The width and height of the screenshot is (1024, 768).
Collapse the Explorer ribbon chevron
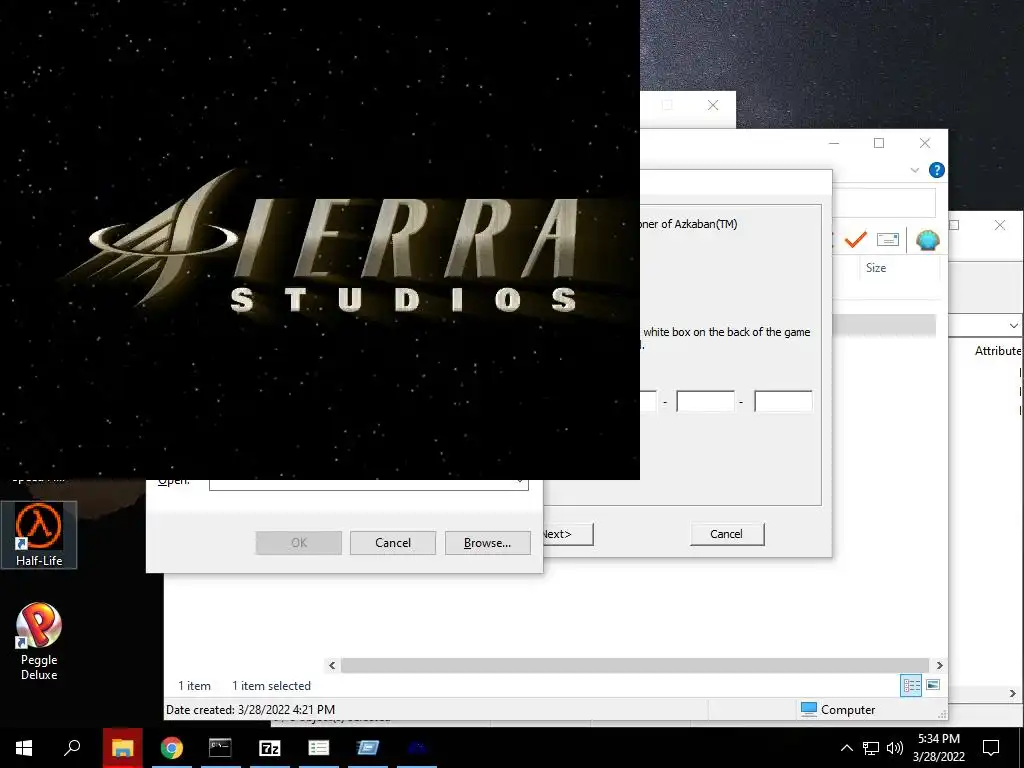(x=914, y=170)
